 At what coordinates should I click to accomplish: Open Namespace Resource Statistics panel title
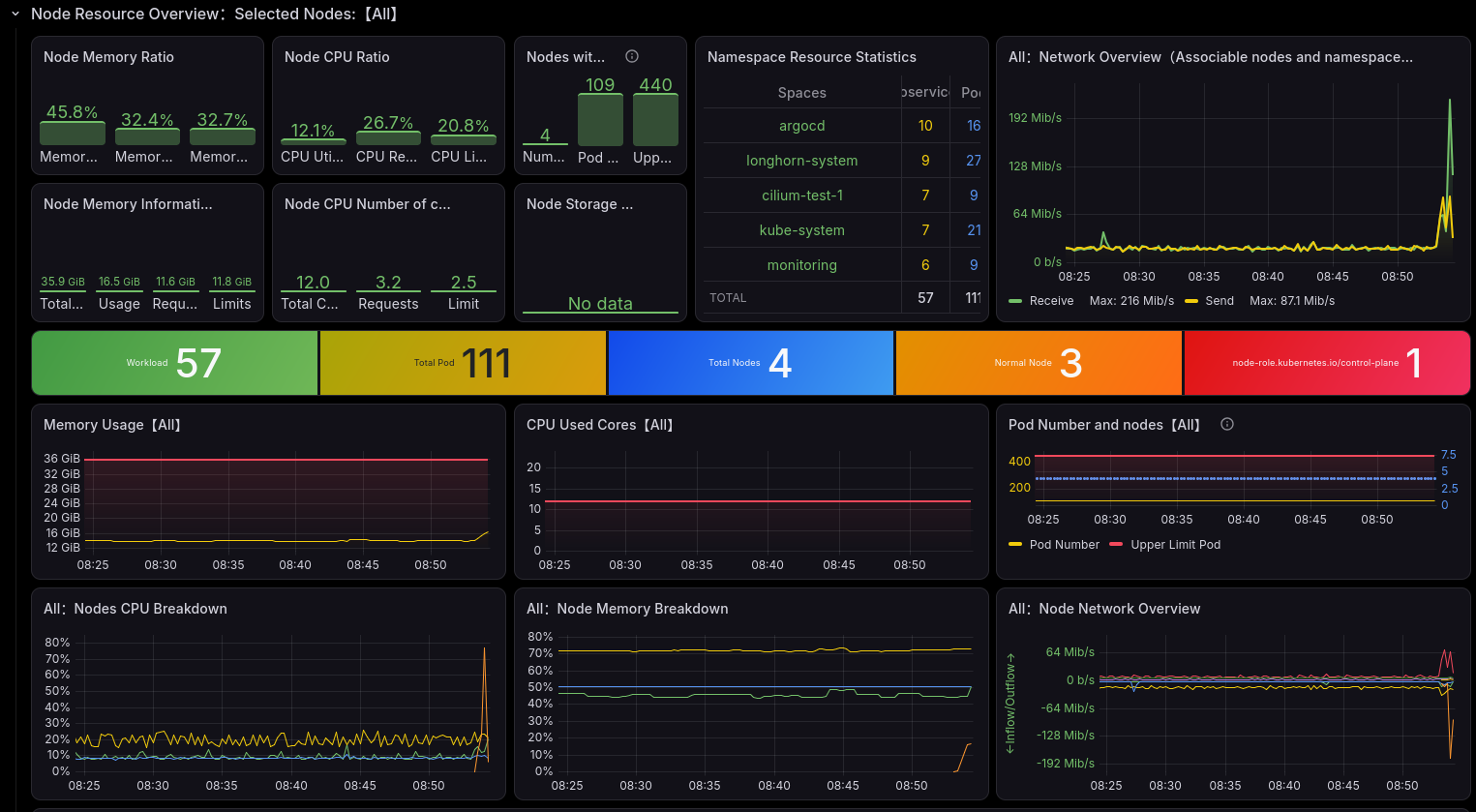(811, 57)
